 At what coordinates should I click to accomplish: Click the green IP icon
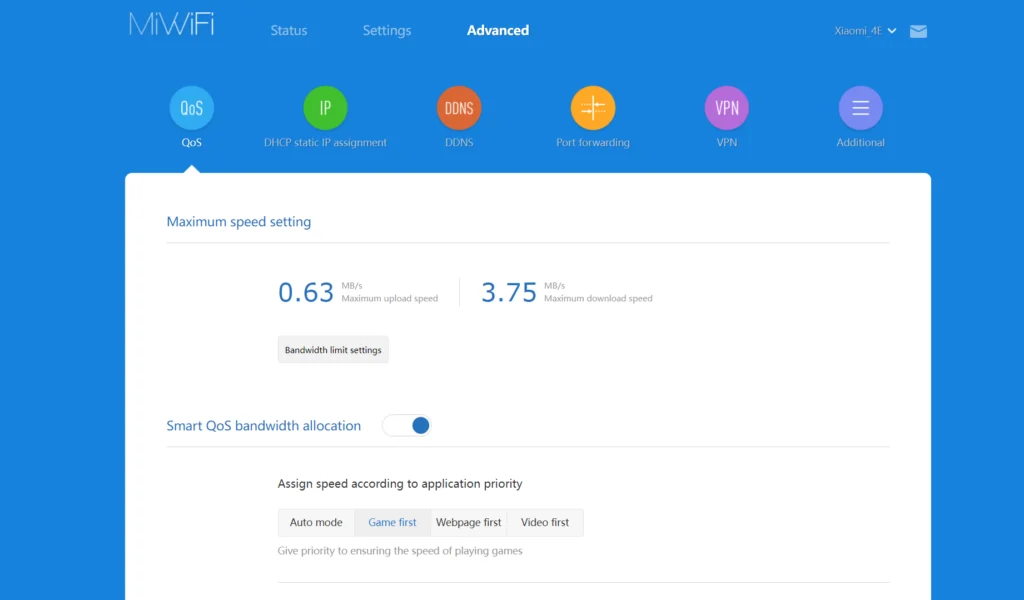point(325,108)
